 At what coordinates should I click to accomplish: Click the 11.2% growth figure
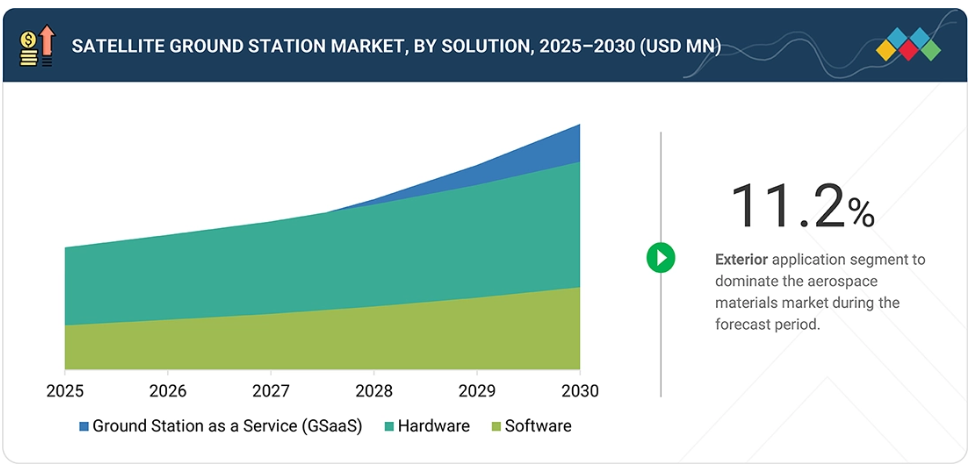click(802, 207)
